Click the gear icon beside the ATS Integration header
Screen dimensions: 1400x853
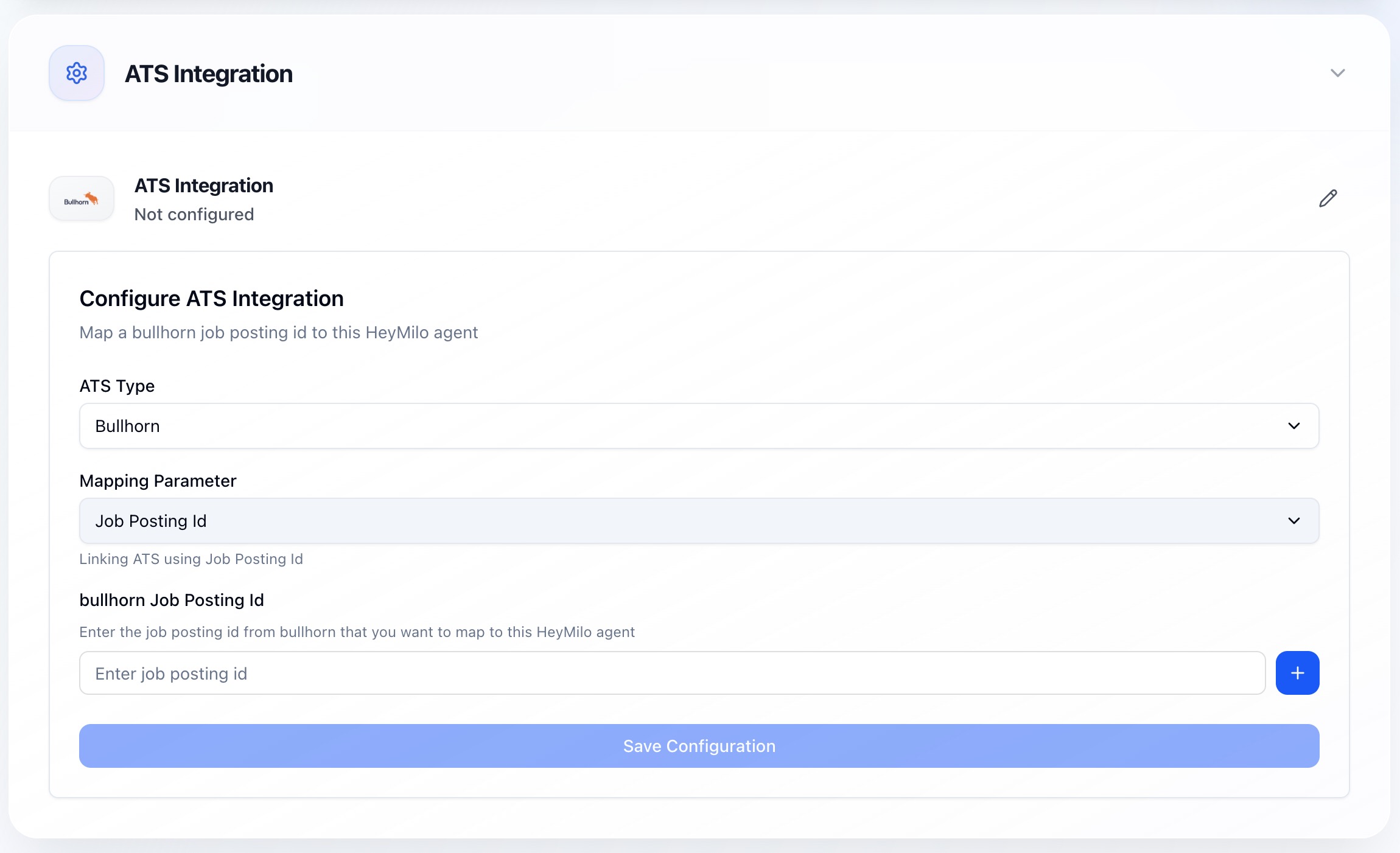pos(77,73)
